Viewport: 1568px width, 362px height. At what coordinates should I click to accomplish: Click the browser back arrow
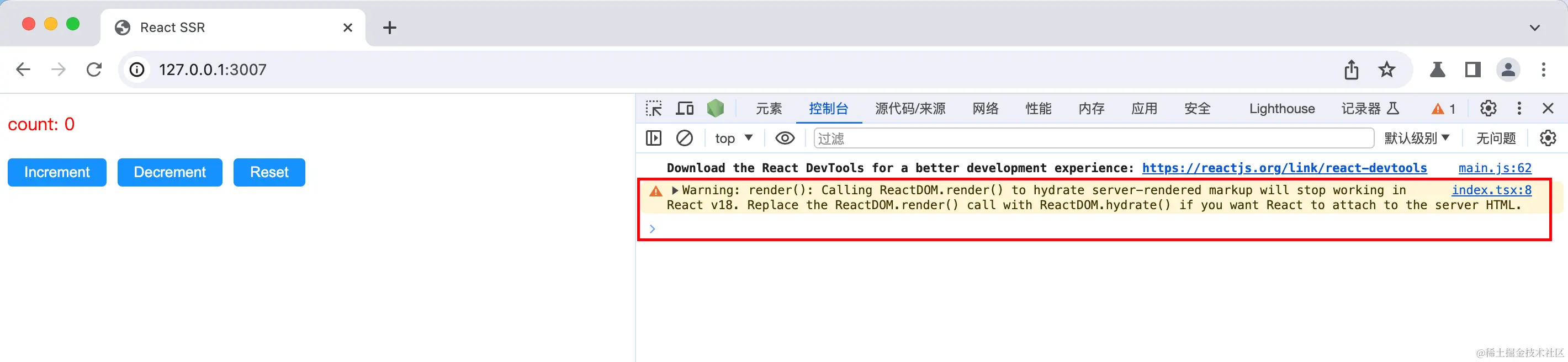click(23, 70)
